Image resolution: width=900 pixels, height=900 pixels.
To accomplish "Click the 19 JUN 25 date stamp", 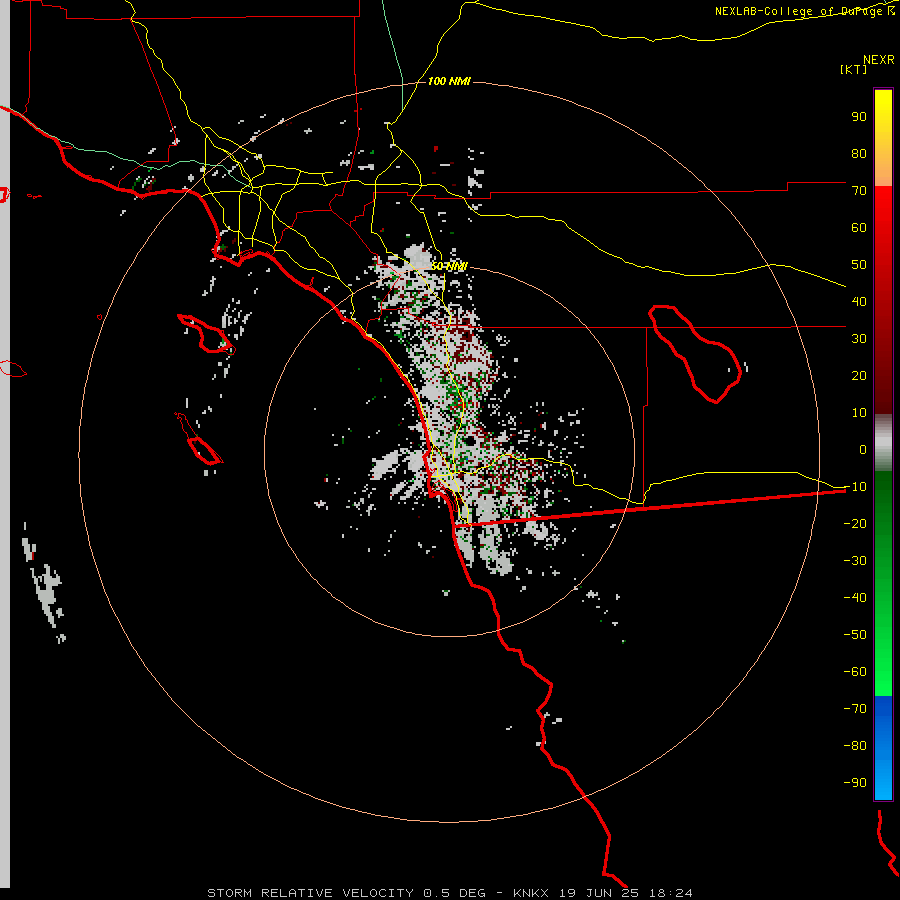I will (x=599, y=893).
